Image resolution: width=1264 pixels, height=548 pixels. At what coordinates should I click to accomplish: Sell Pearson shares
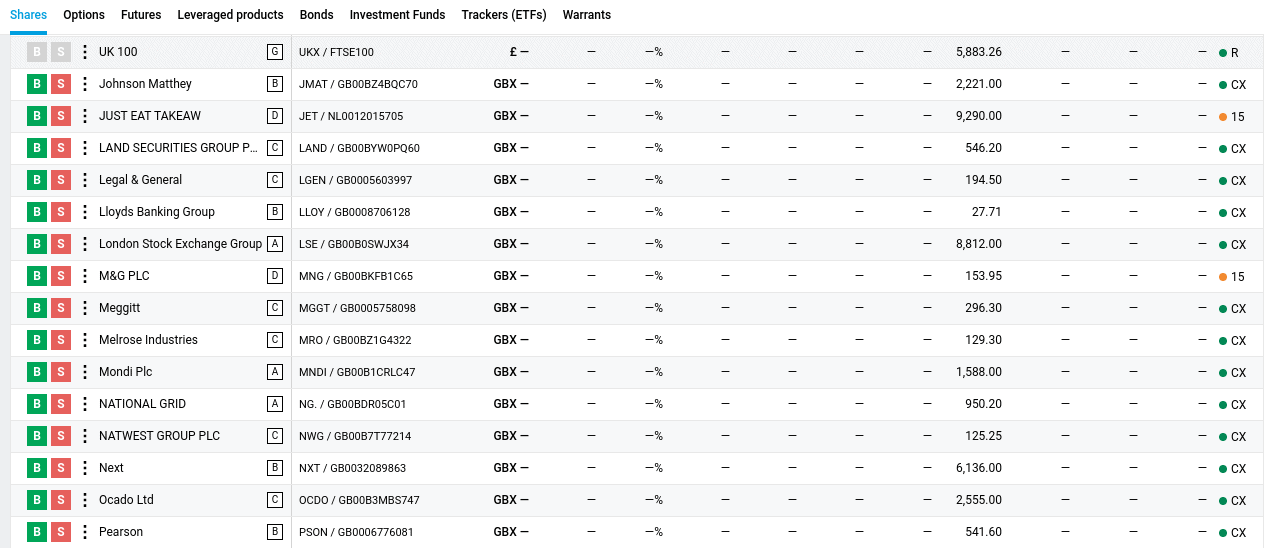point(61,532)
